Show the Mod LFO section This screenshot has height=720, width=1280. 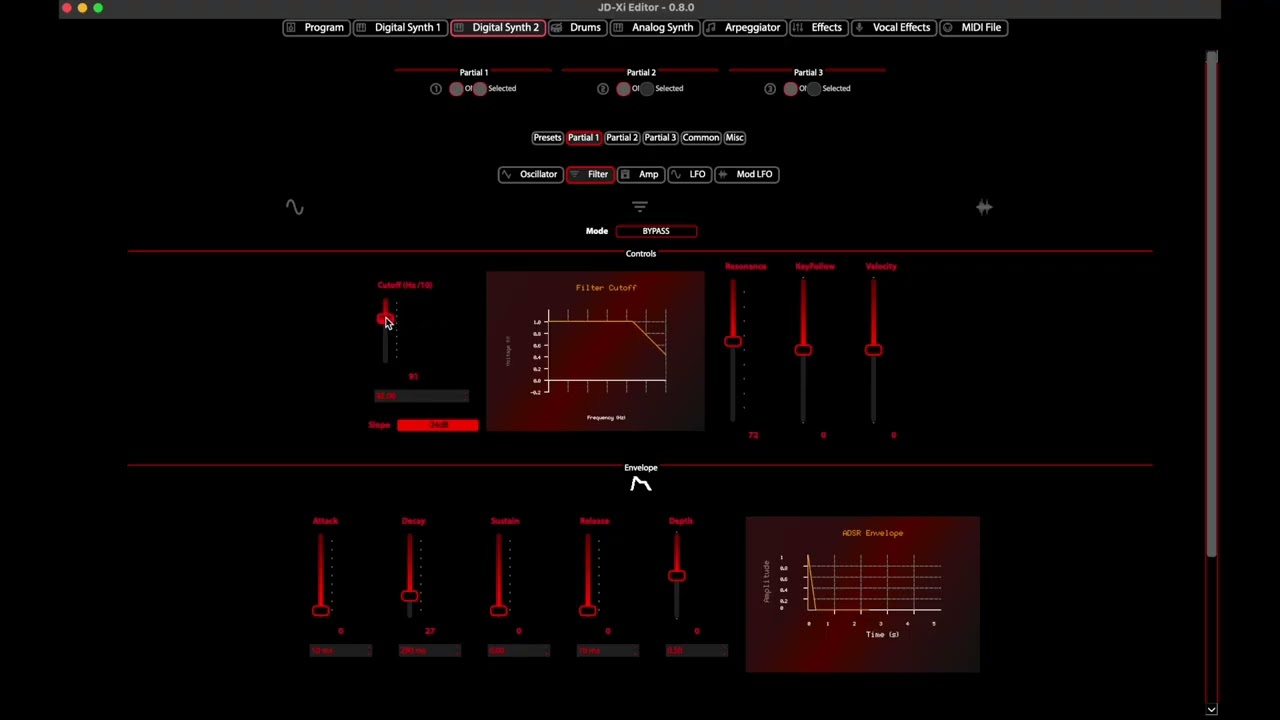(x=746, y=175)
